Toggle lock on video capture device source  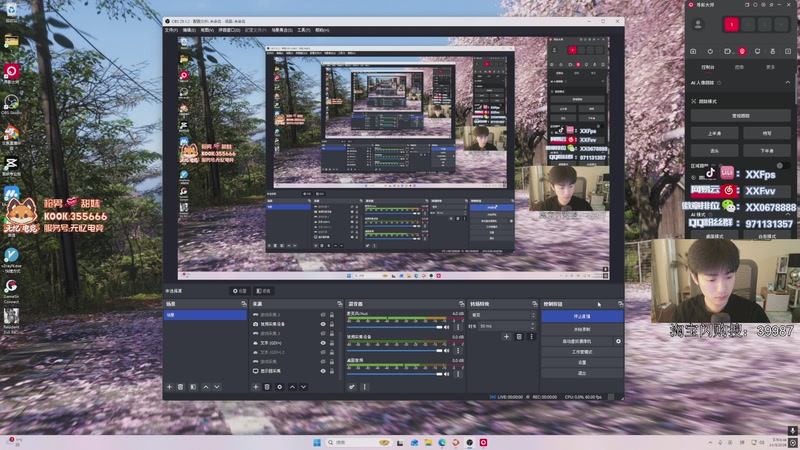pos(332,324)
